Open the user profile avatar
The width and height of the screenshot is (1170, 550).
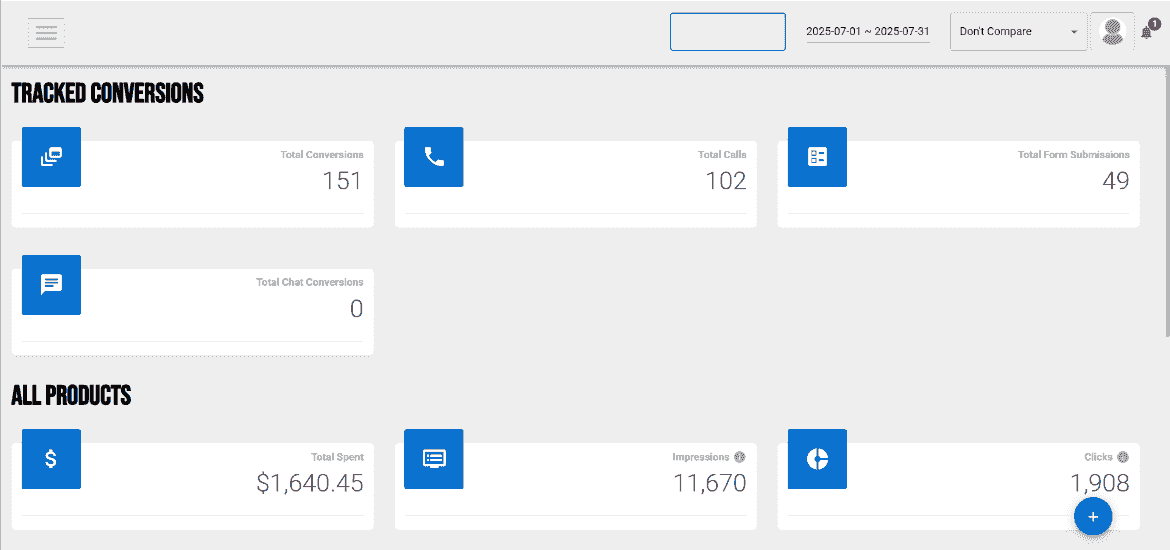[1113, 31]
